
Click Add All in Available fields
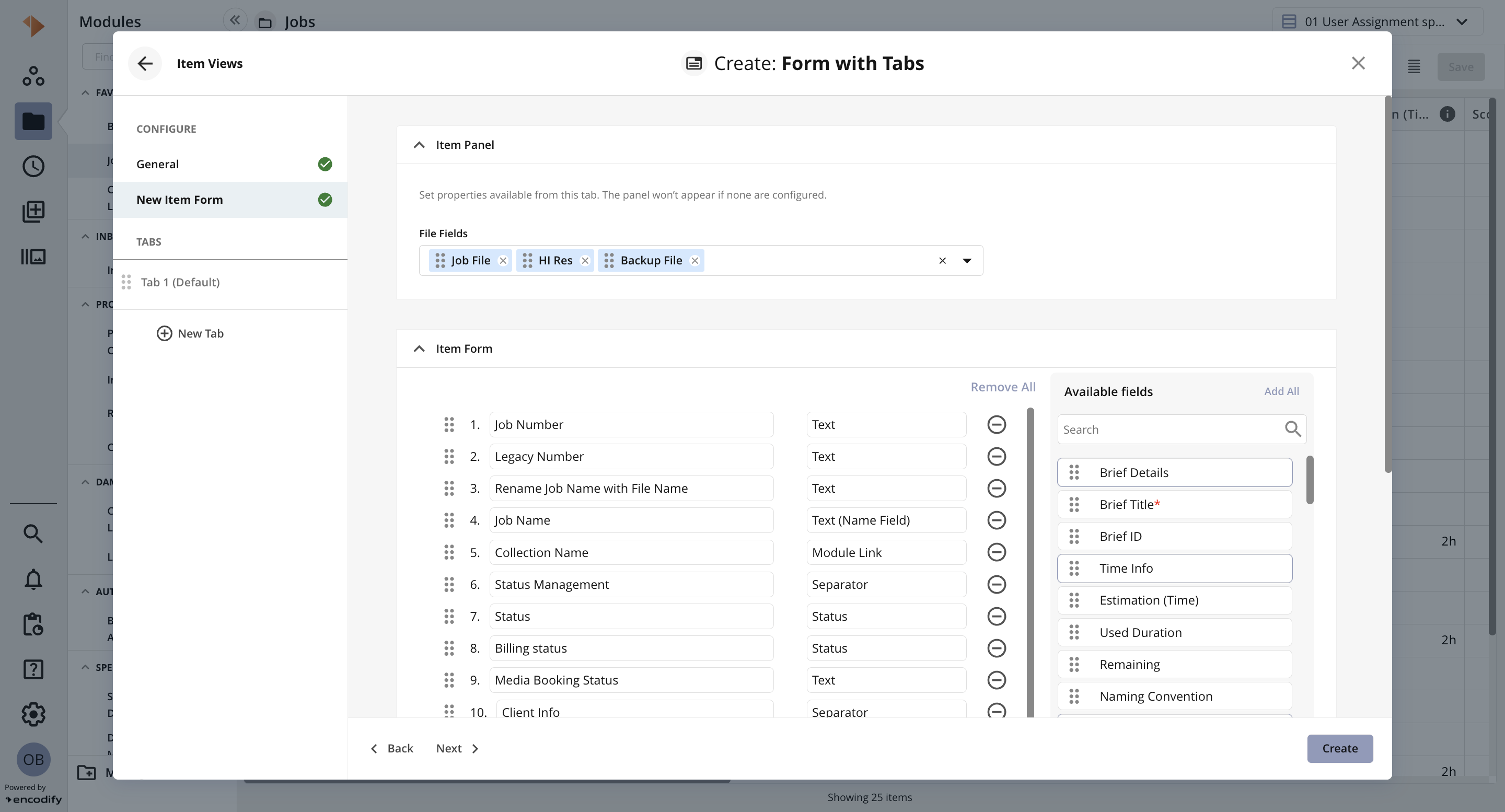tap(1281, 391)
